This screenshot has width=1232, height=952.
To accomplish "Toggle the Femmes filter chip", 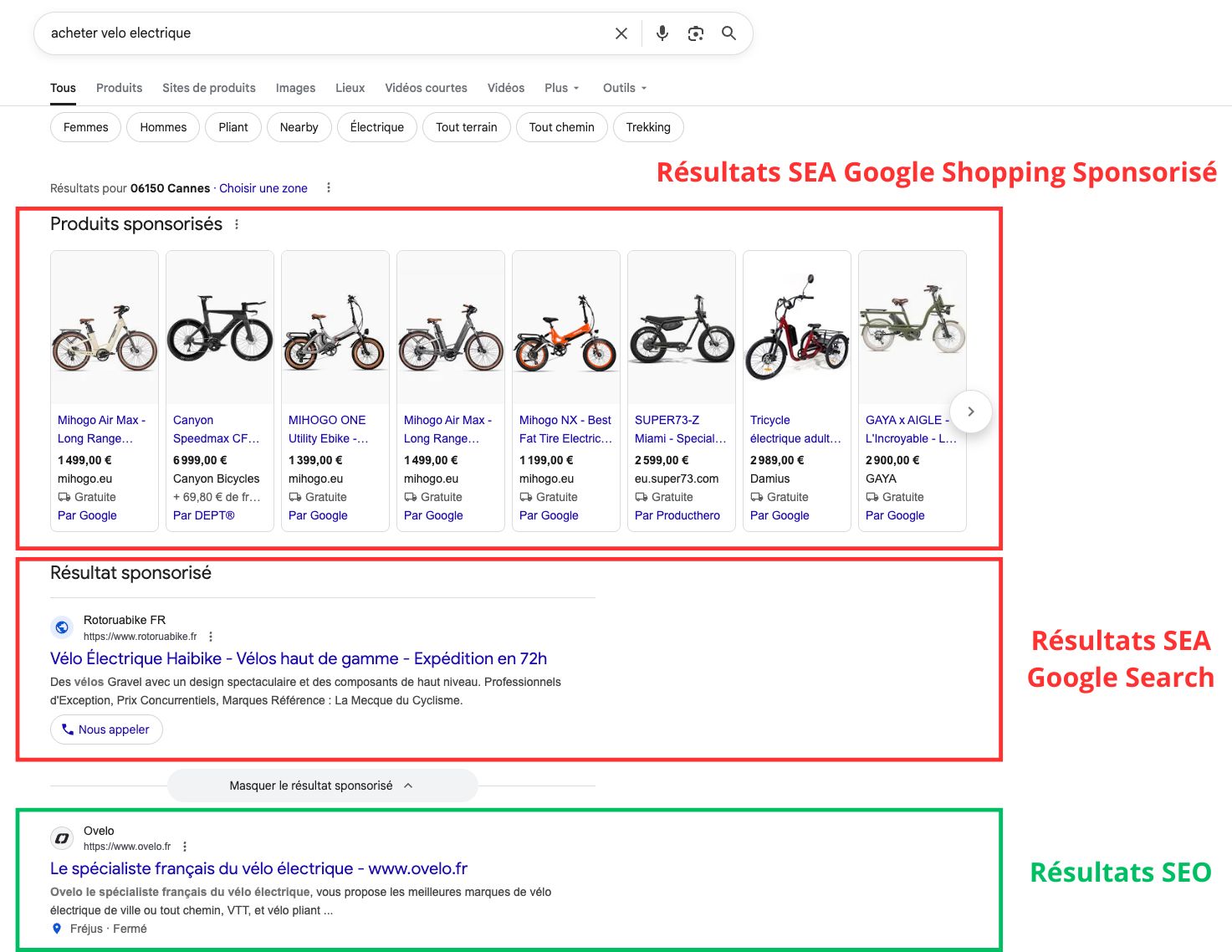I will (84, 127).
